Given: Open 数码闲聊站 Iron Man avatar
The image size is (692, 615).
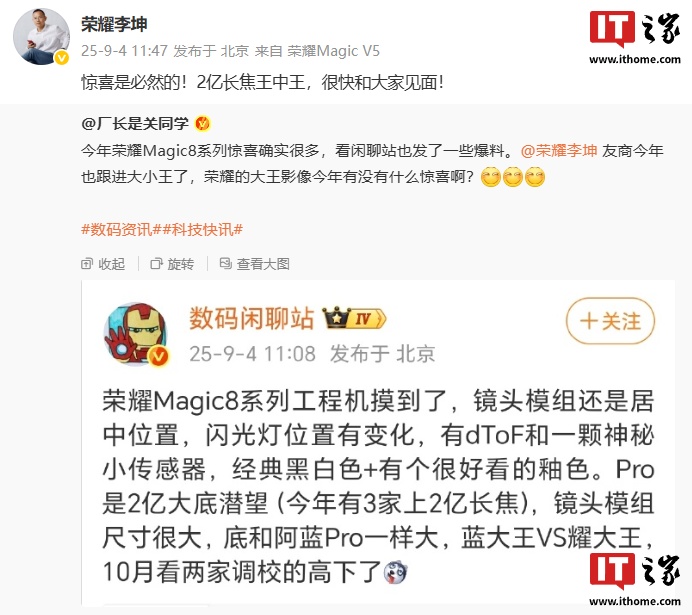Looking at the screenshot, I should pyautogui.click(x=136, y=334).
